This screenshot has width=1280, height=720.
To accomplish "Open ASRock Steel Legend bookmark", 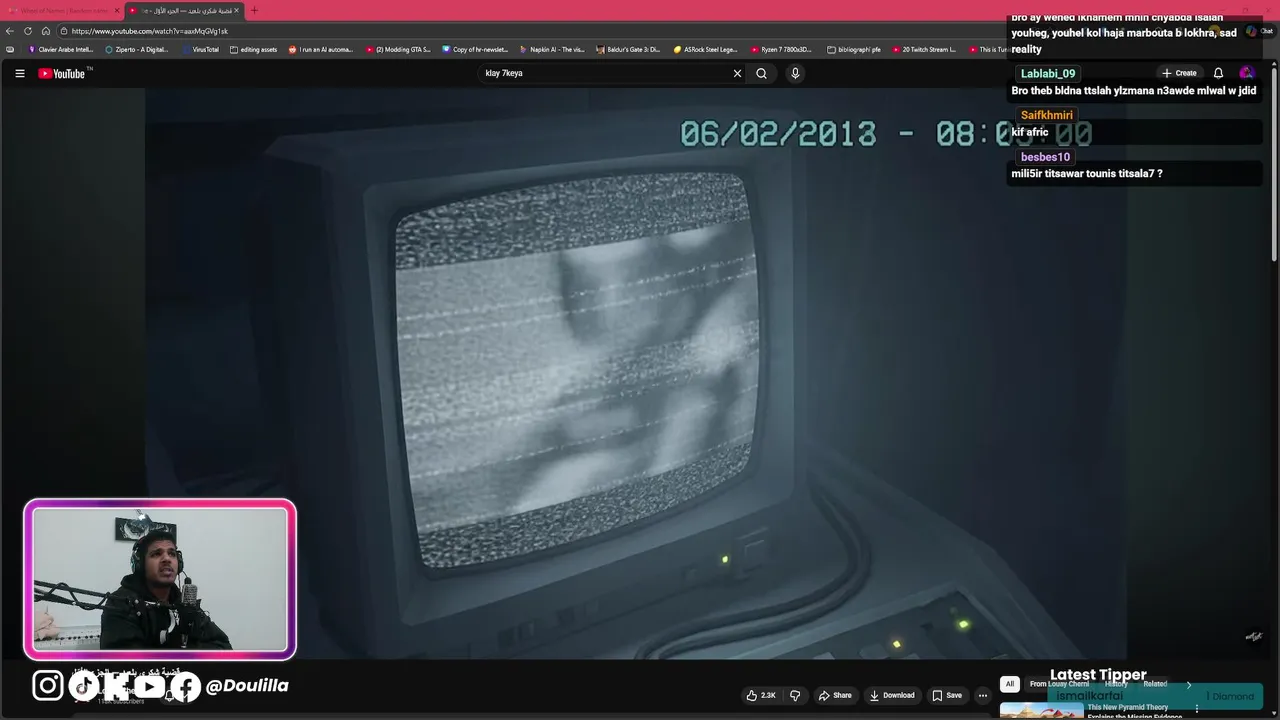I will [706, 49].
